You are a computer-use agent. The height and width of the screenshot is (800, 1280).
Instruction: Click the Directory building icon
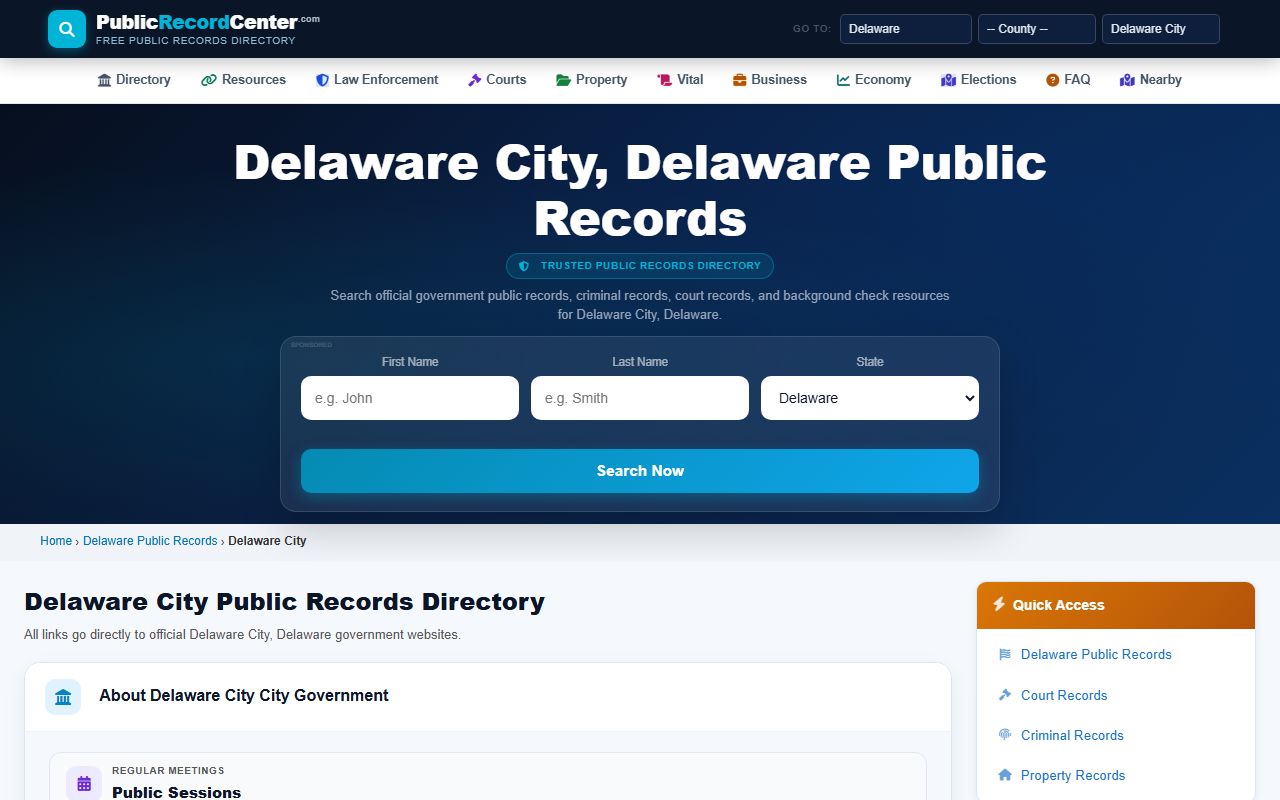tap(104, 80)
